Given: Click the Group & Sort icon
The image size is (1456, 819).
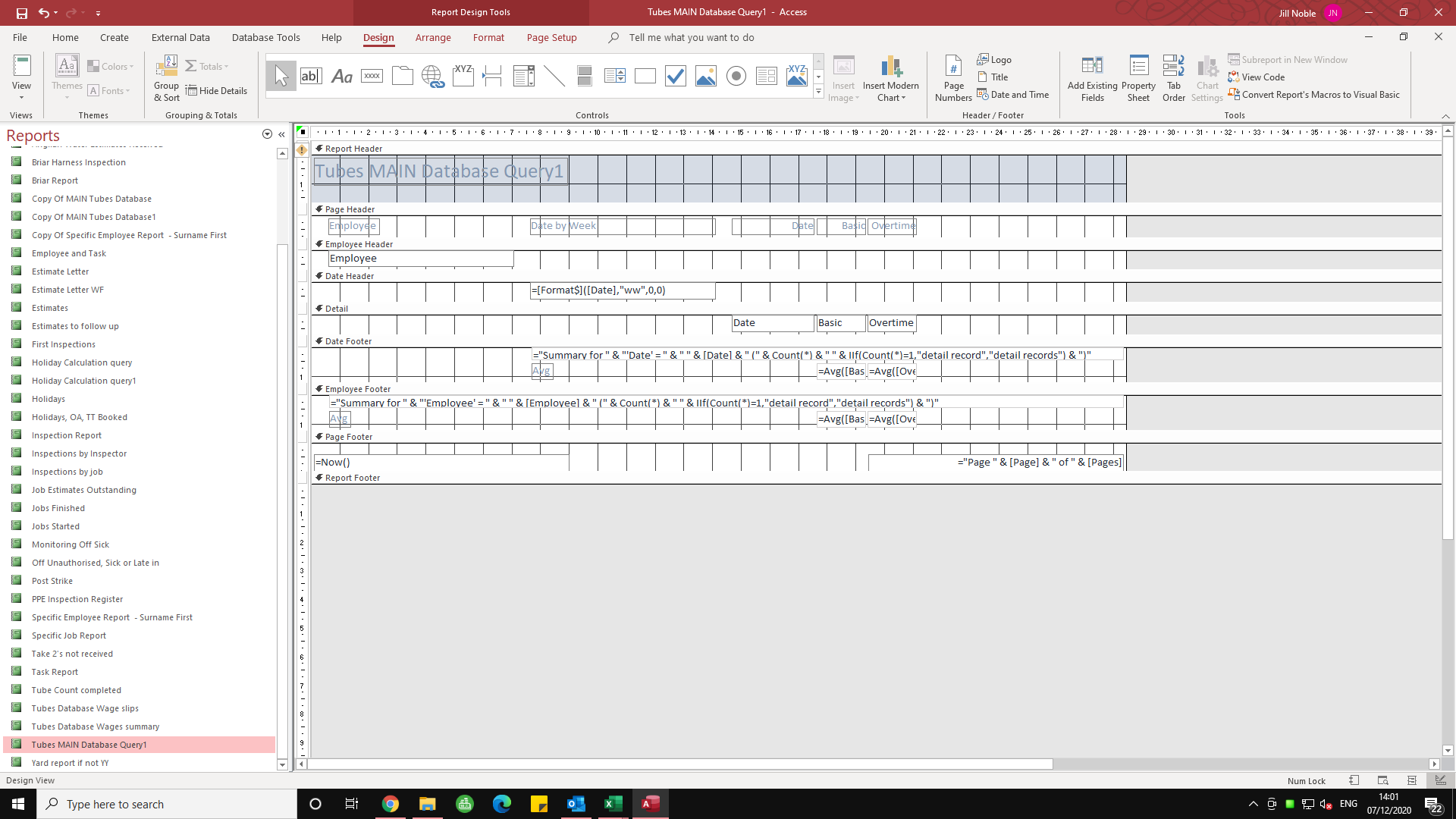Looking at the screenshot, I should 166,67.
